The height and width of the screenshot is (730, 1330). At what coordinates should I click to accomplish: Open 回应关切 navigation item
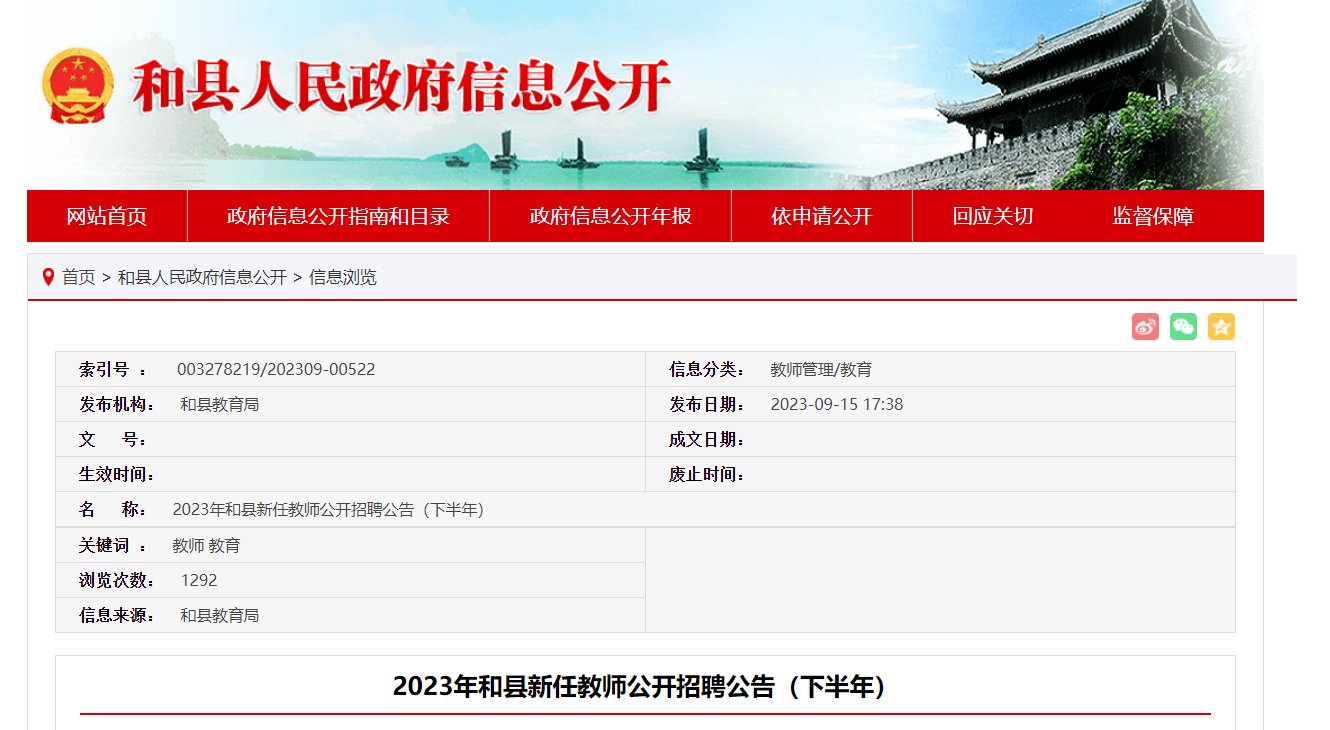992,216
